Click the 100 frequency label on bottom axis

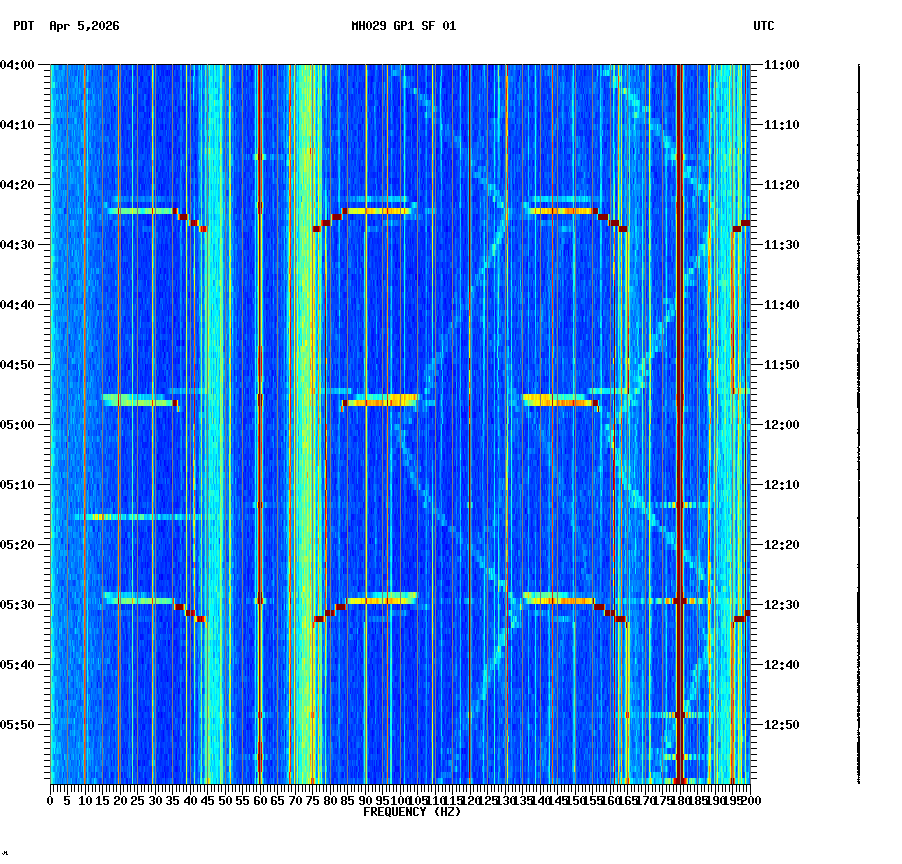[x=400, y=800]
